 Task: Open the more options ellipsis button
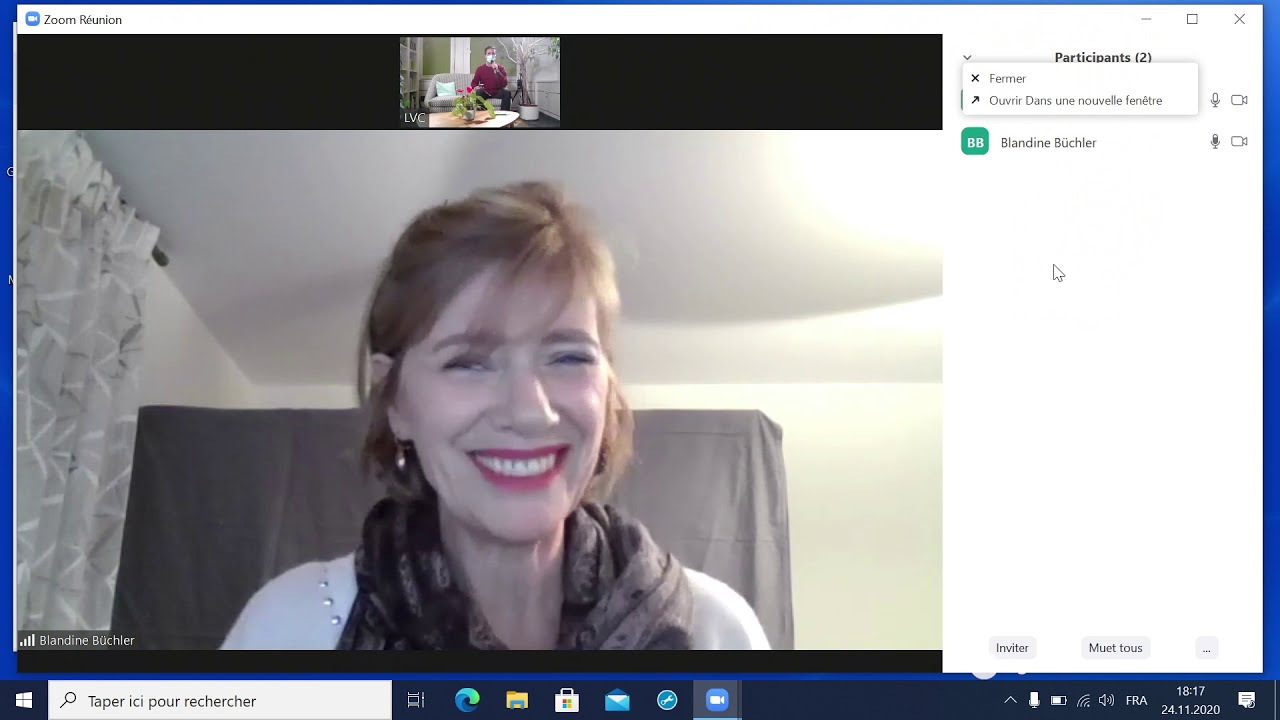click(1206, 648)
